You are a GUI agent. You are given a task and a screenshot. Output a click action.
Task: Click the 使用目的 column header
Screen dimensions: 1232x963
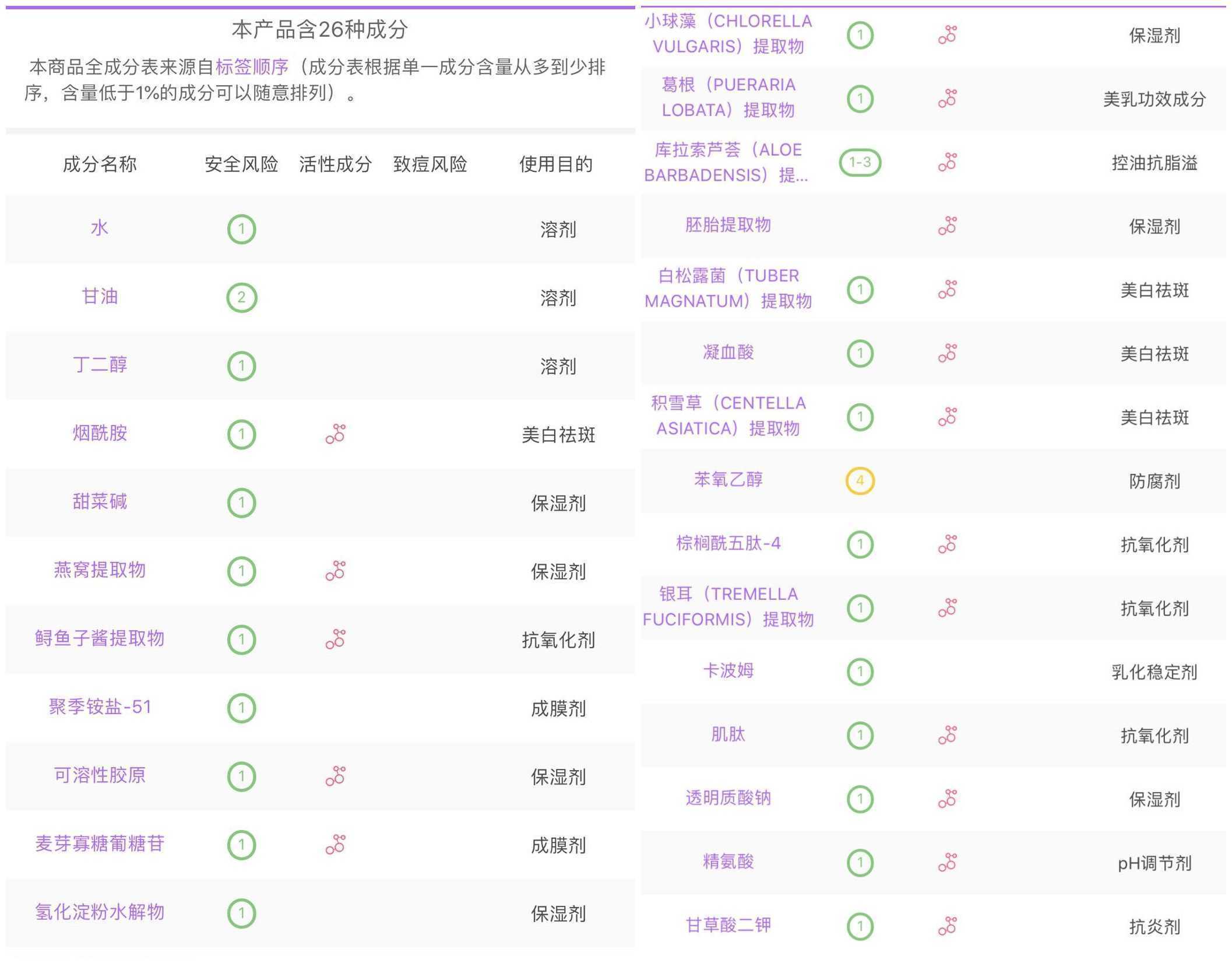tap(555, 165)
